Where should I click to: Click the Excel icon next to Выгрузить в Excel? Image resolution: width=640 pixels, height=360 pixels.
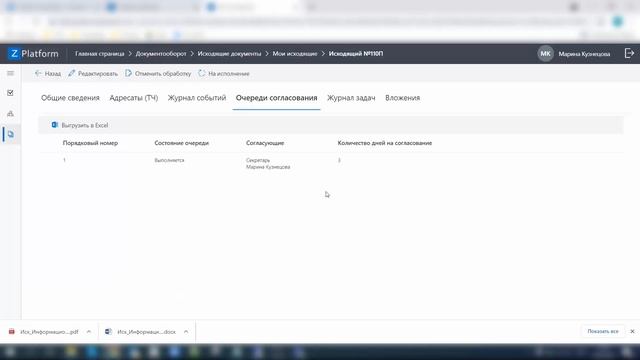pos(54,125)
